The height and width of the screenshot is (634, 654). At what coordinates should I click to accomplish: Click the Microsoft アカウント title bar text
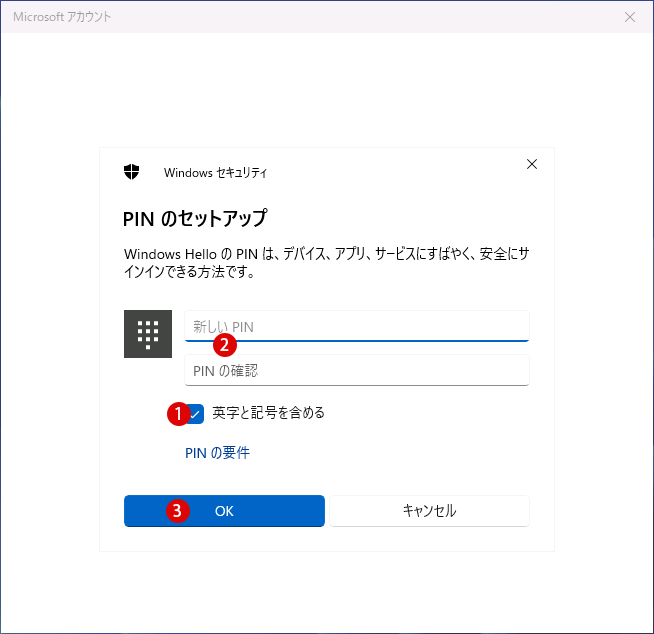tap(63, 17)
